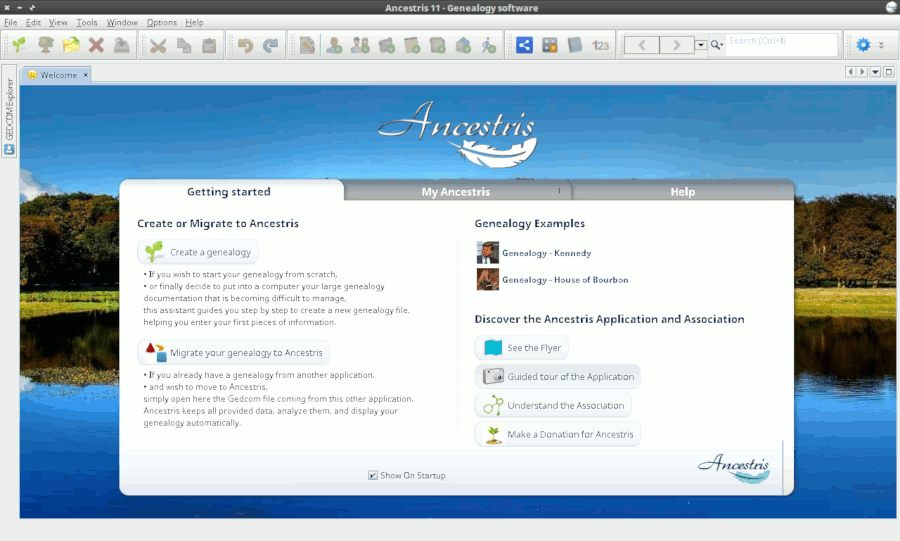Click the GEDCOM Explorer person icon on sidebar
900x541 pixels.
(9, 150)
